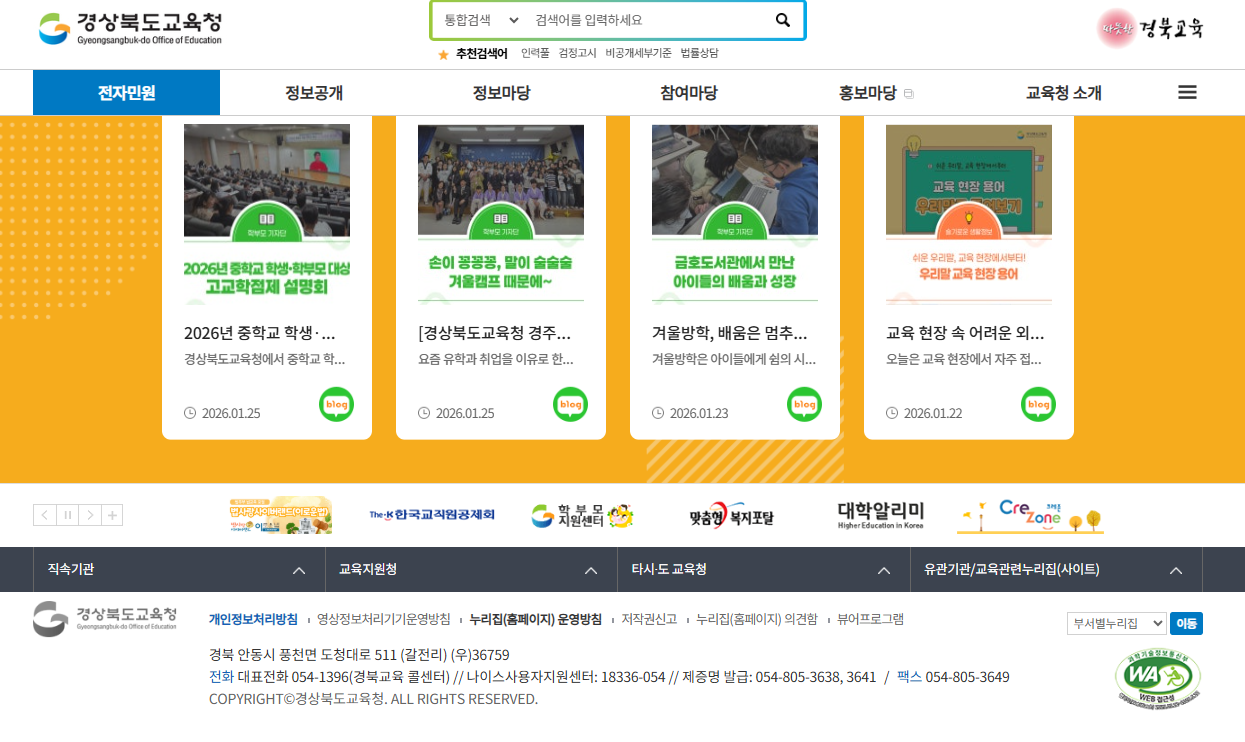The width and height of the screenshot is (1245, 742).
Task: Open the 정보마당 menu
Action: [x=501, y=93]
